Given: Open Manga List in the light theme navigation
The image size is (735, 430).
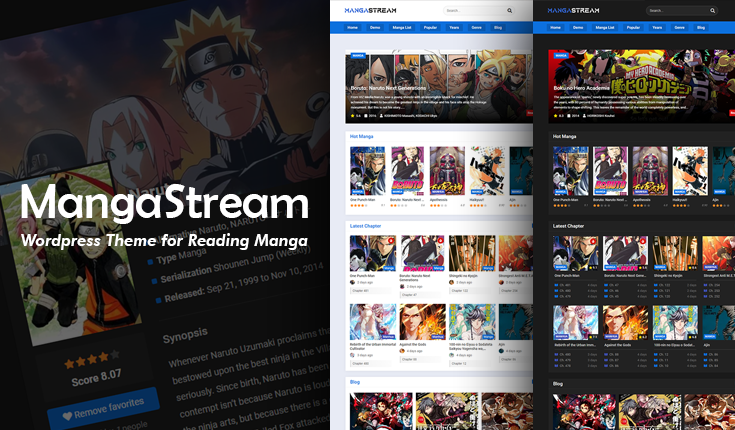Looking at the screenshot, I should pos(402,28).
